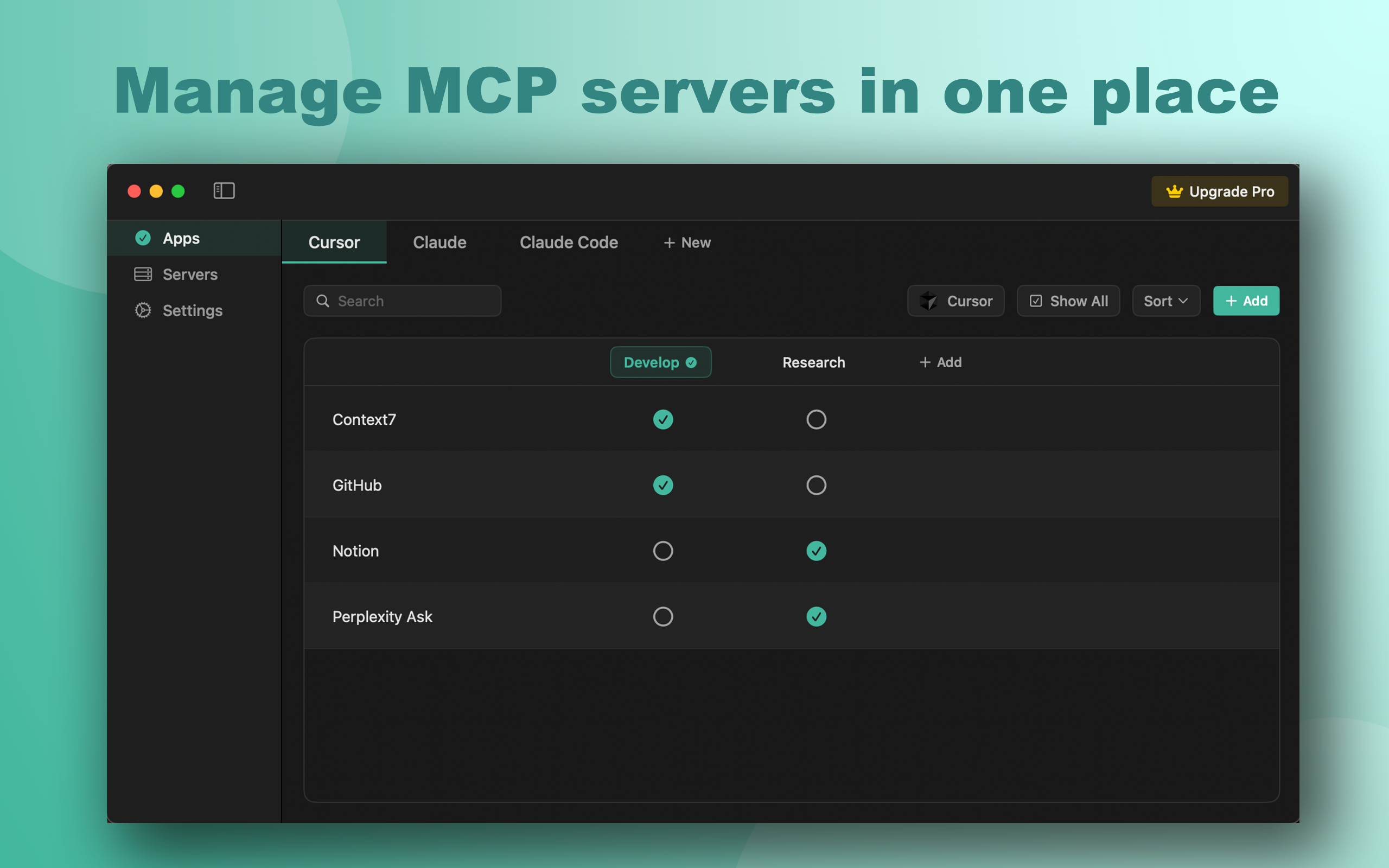
Task: Open the Servers sidebar section
Action: click(194, 275)
